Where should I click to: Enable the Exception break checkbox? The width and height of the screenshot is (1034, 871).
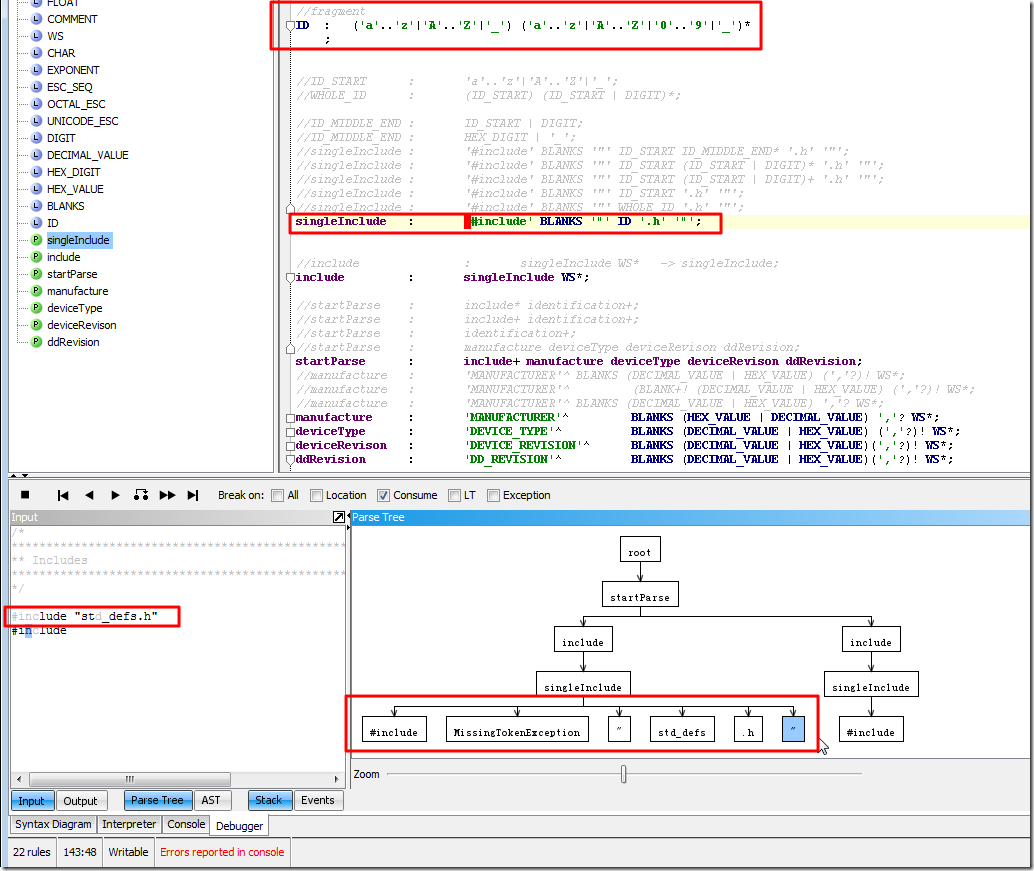tap(493, 495)
